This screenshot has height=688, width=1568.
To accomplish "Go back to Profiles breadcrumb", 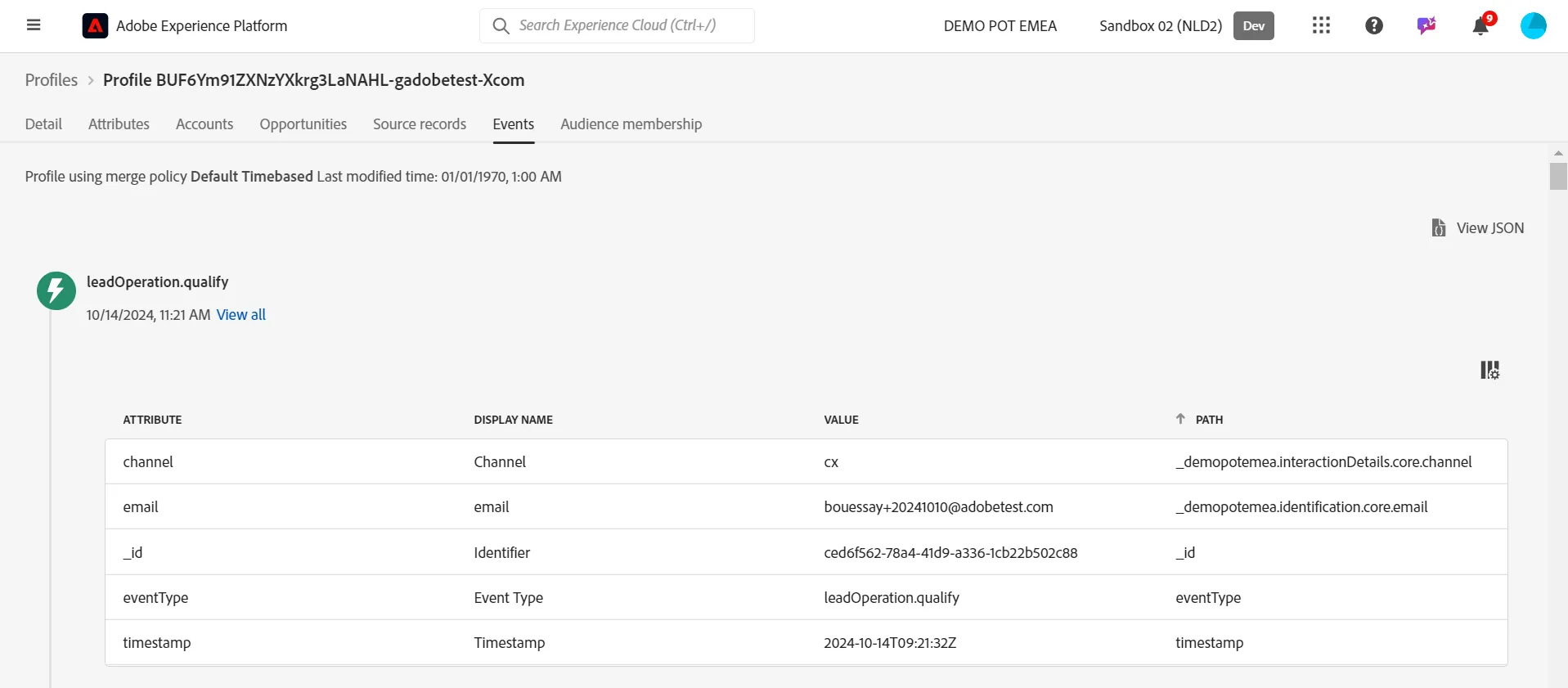I will pyautogui.click(x=52, y=80).
